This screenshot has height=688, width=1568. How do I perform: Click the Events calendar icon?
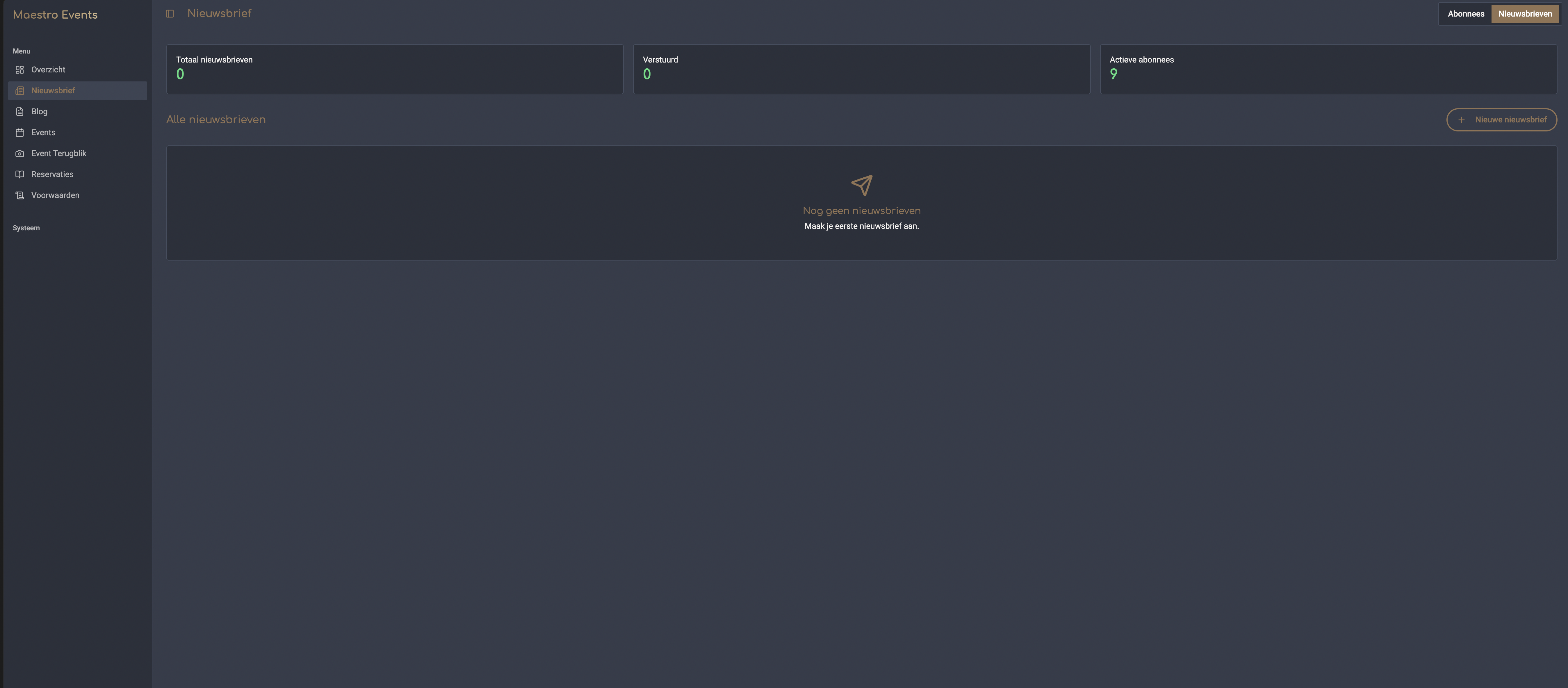[19, 133]
